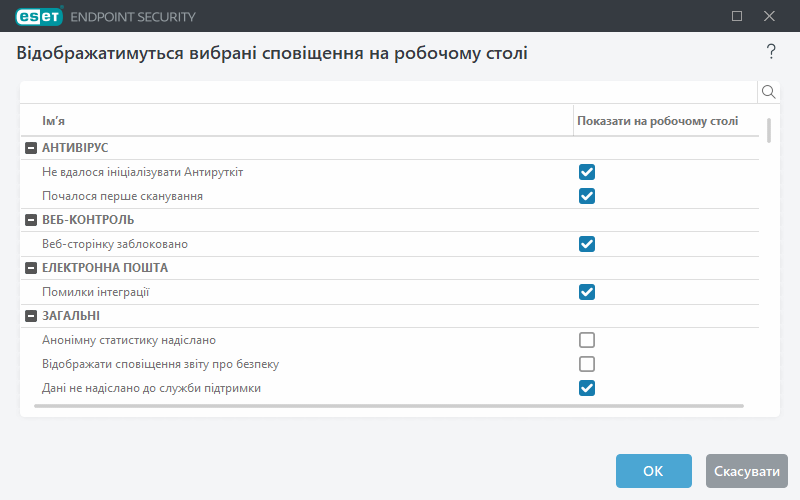Uncheck 'Почалося перше сканування' checkbox
Image resolution: width=800 pixels, height=500 pixels.
pos(587,196)
